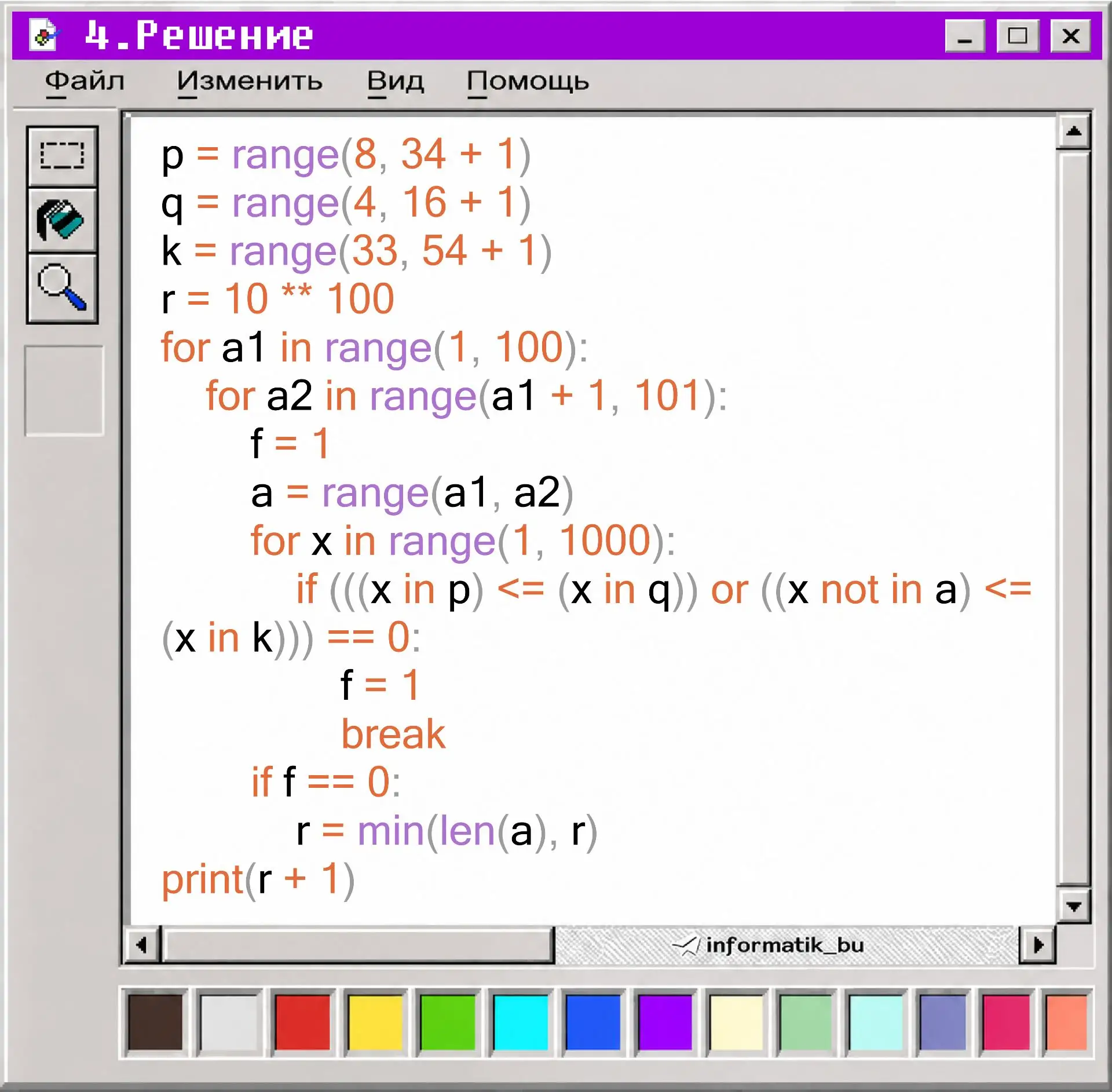Screen dimensions: 1112x1092
Task: Pick the yellow color swatch
Action: (375, 1022)
